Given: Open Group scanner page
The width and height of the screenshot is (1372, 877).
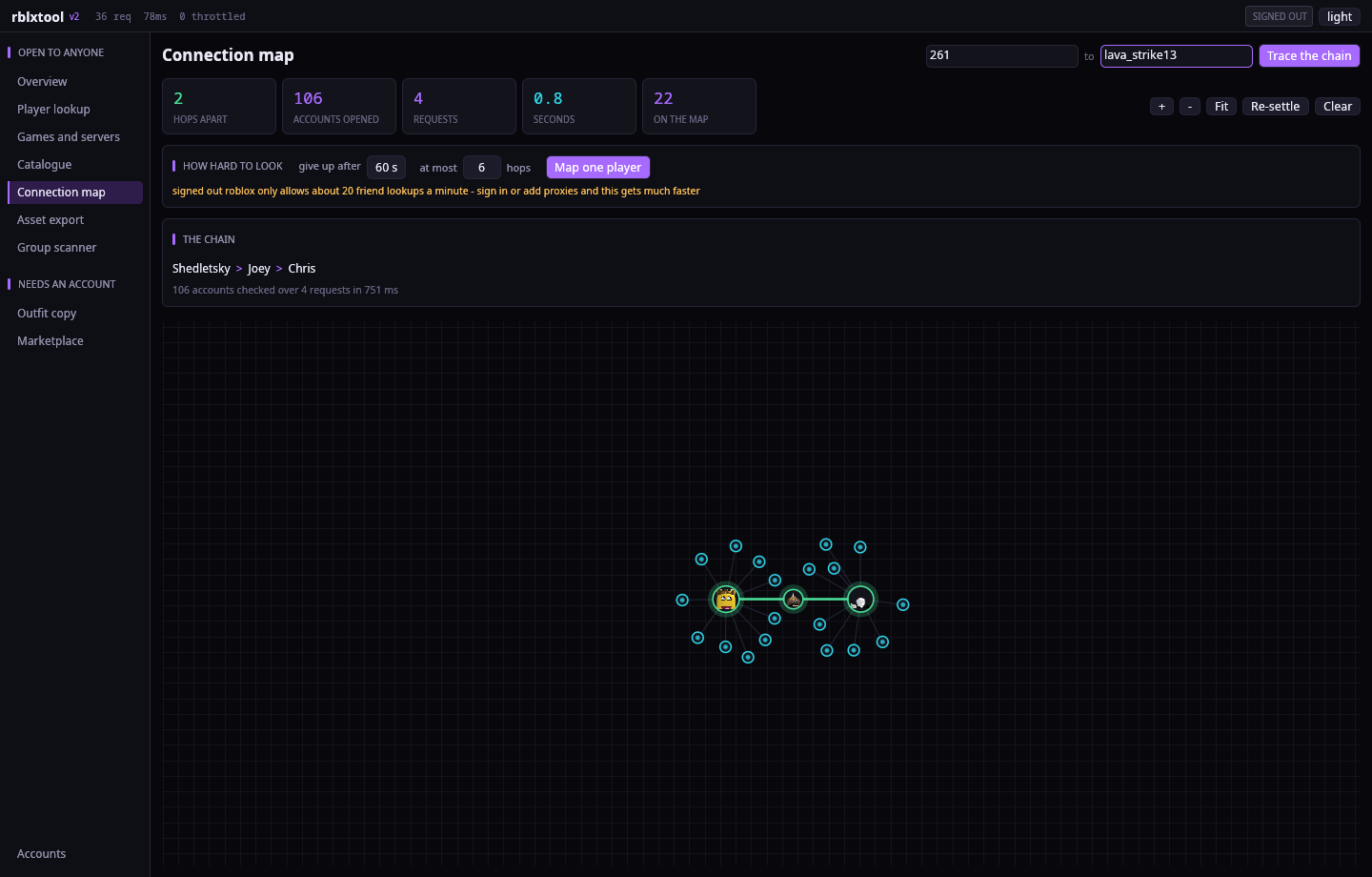Looking at the screenshot, I should (75, 248).
